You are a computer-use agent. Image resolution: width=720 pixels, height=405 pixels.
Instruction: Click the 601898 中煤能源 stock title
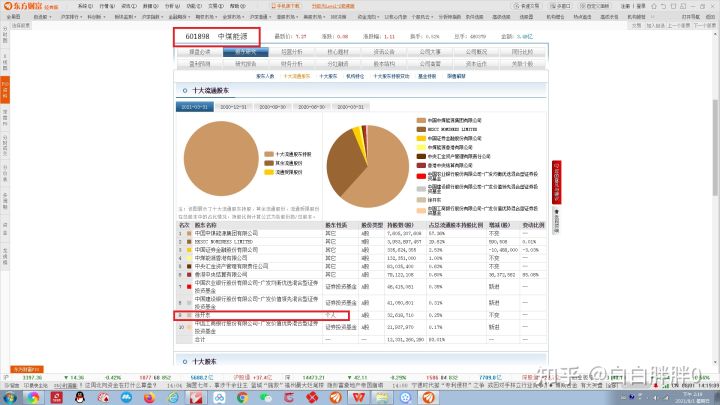(217, 36)
